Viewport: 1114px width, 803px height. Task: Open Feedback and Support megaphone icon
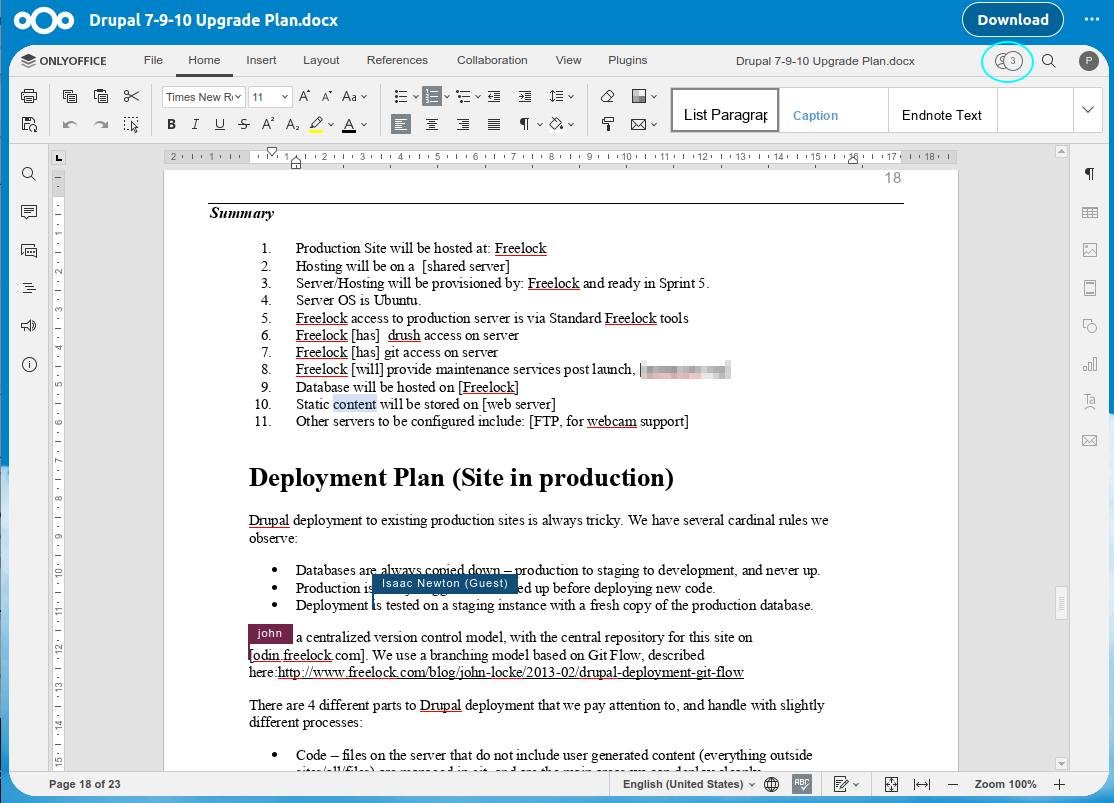click(29, 326)
